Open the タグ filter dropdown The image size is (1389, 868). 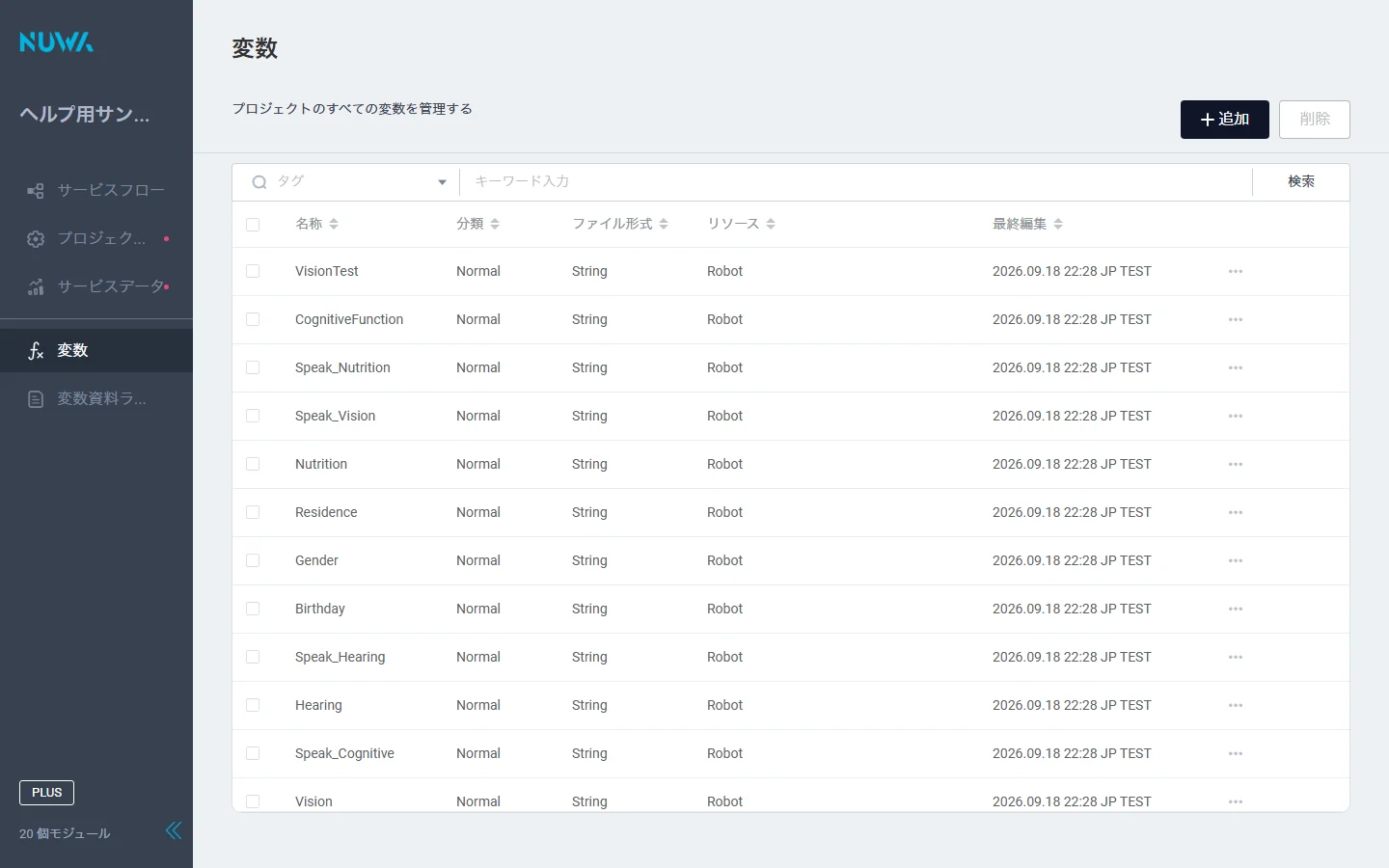tap(347, 181)
